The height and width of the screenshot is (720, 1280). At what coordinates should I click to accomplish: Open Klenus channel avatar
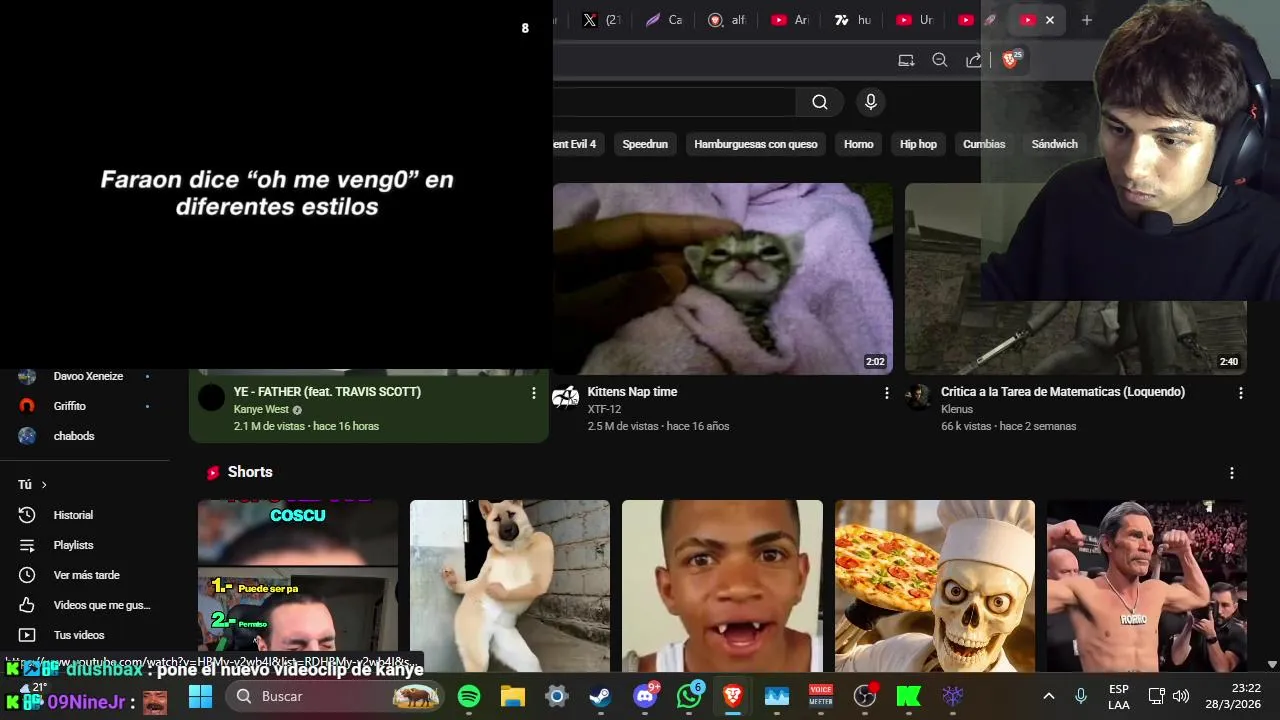point(918,397)
